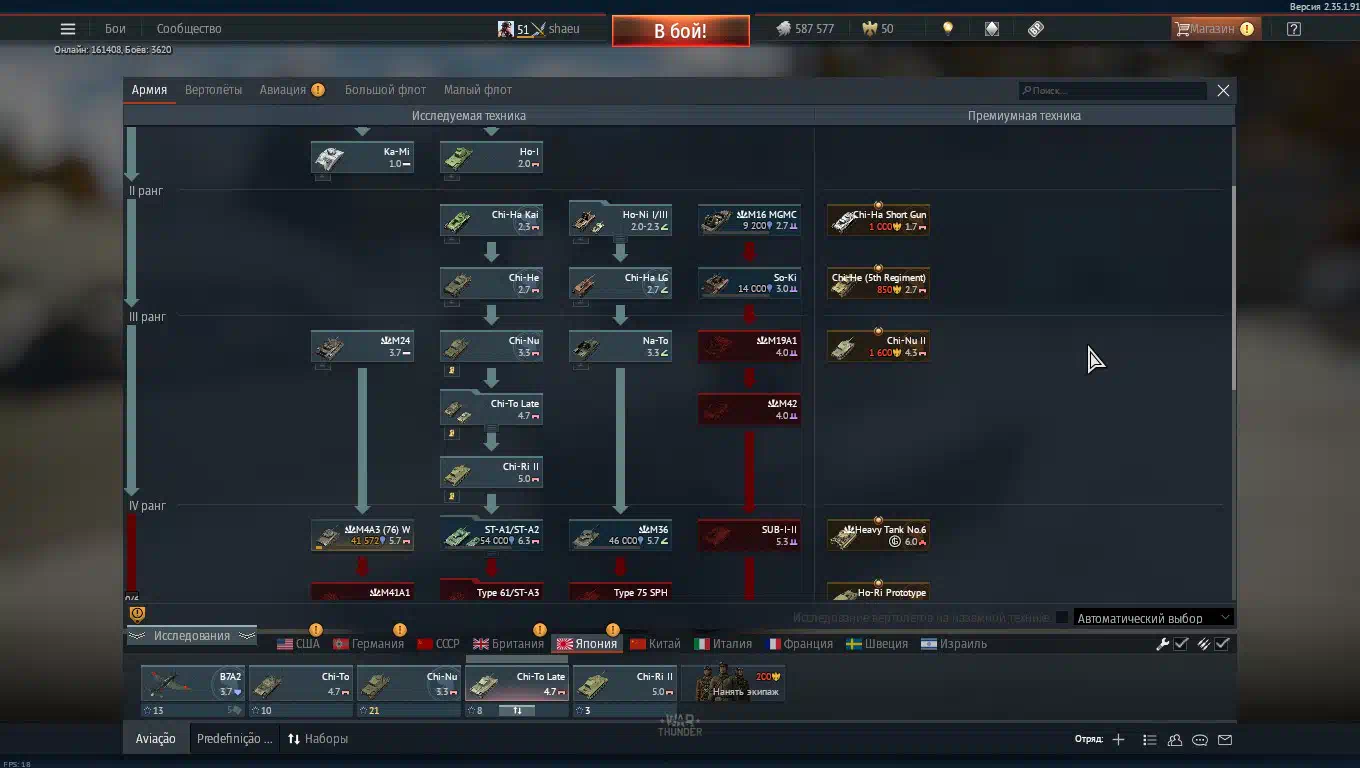The height and width of the screenshot is (768, 1360).
Task: Open the Бои menu
Action: (115, 29)
